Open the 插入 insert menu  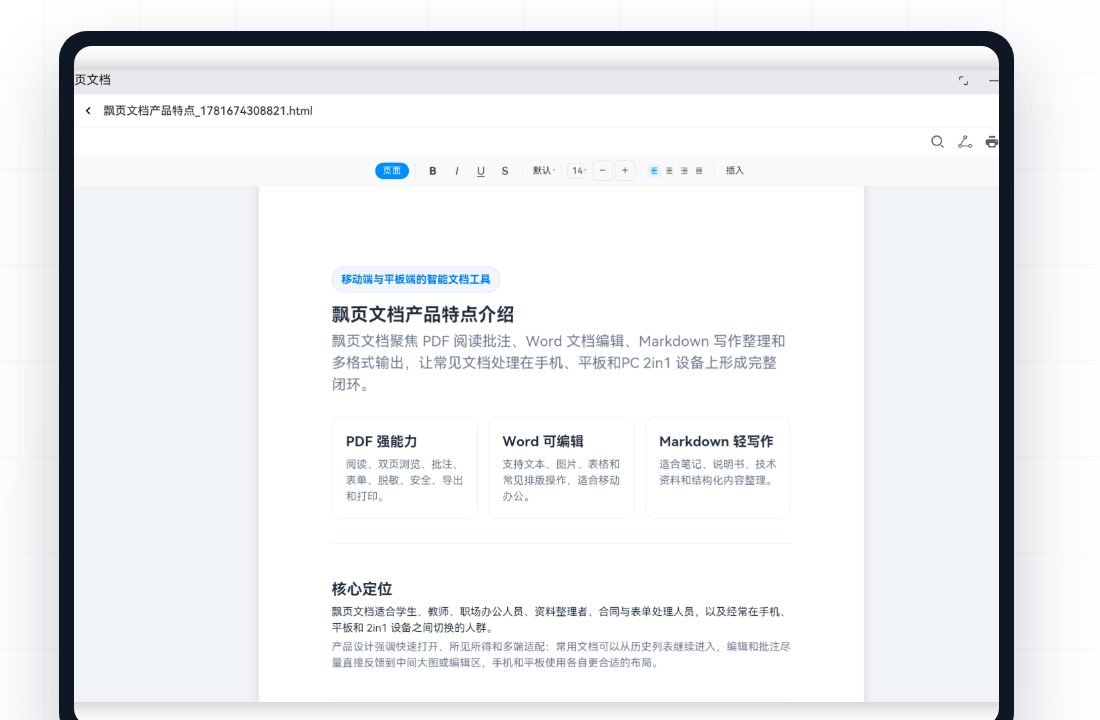click(x=735, y=171)
